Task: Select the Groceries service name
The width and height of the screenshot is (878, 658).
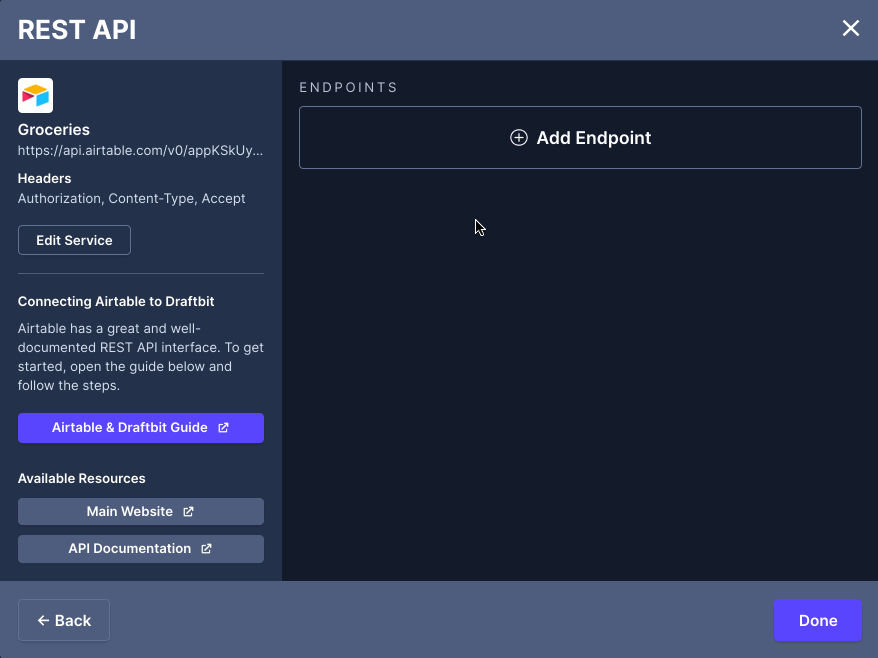Action: coord(54,129)
